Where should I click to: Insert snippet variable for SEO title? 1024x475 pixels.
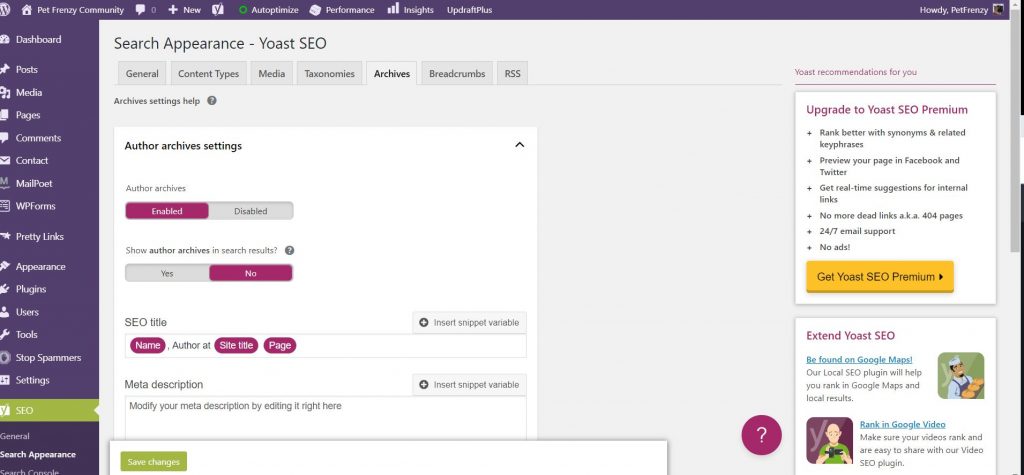click(x=470, y=322)
